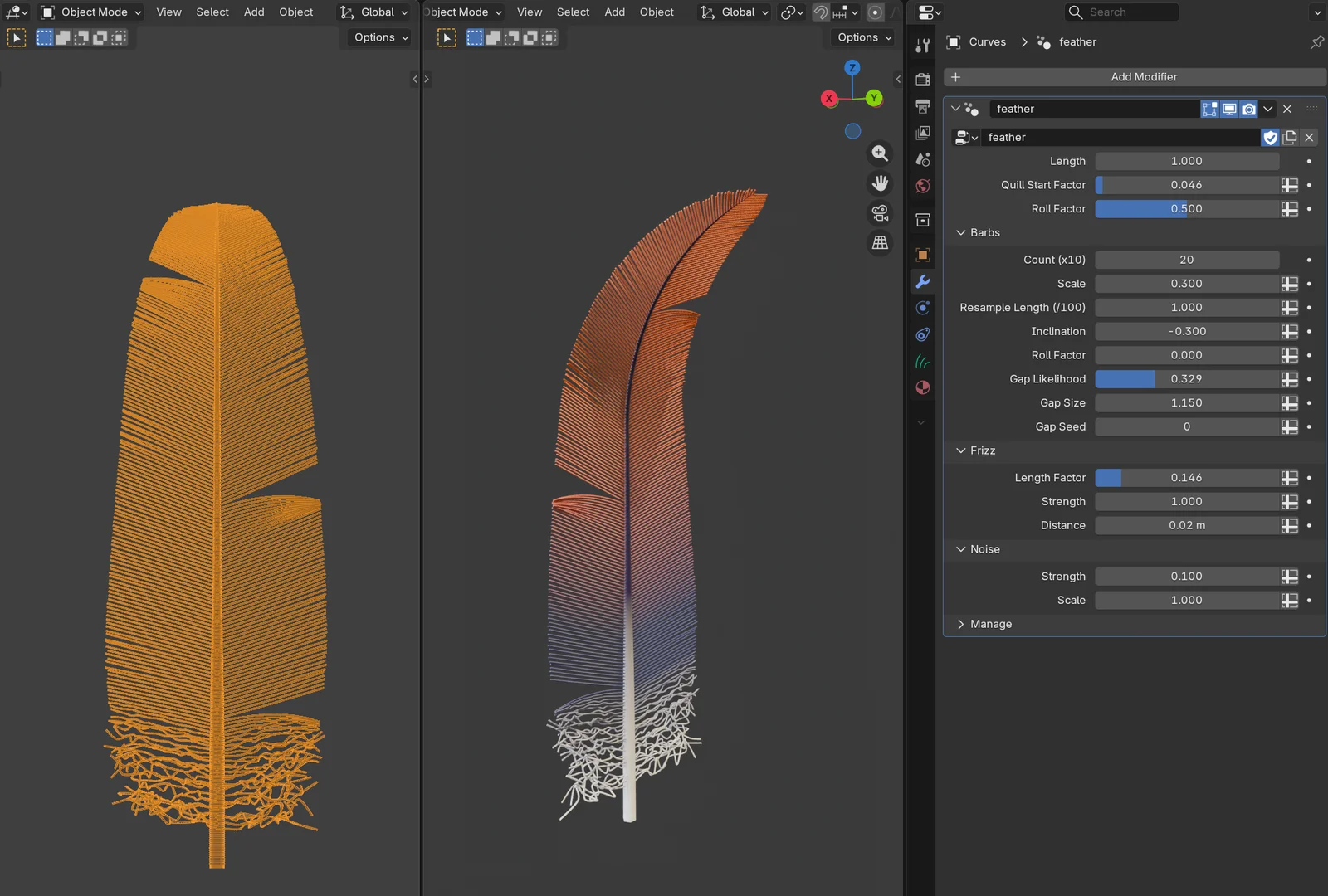Image resolution: width=1328 pixels, height=896 pixels.
Task: Click the Gap Likelihood slider
Action: [1186, 379]
